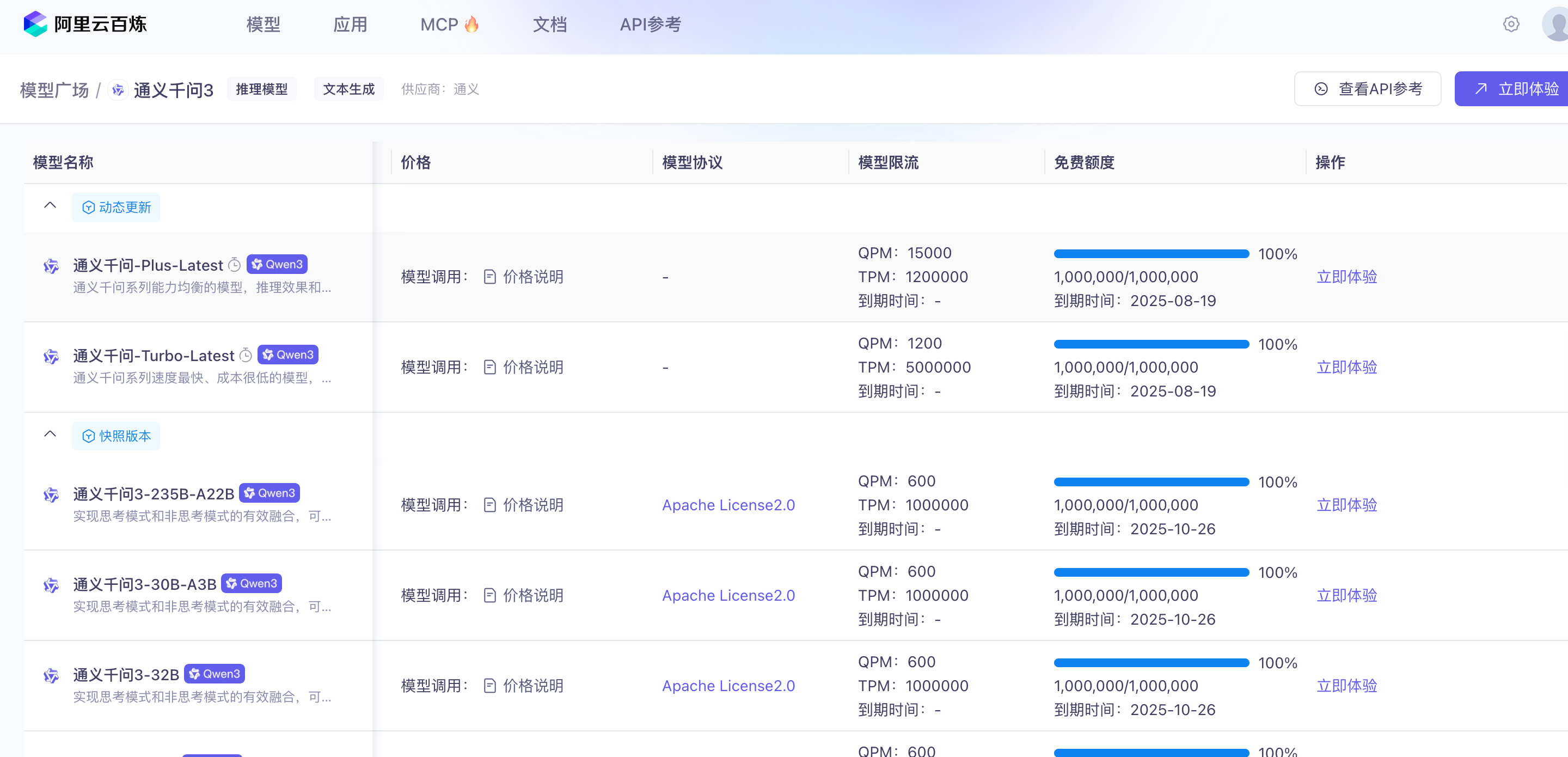Open the settings gear icon
The height and width of the screenshot is (757, 1568).
[x=1511, y=25]
